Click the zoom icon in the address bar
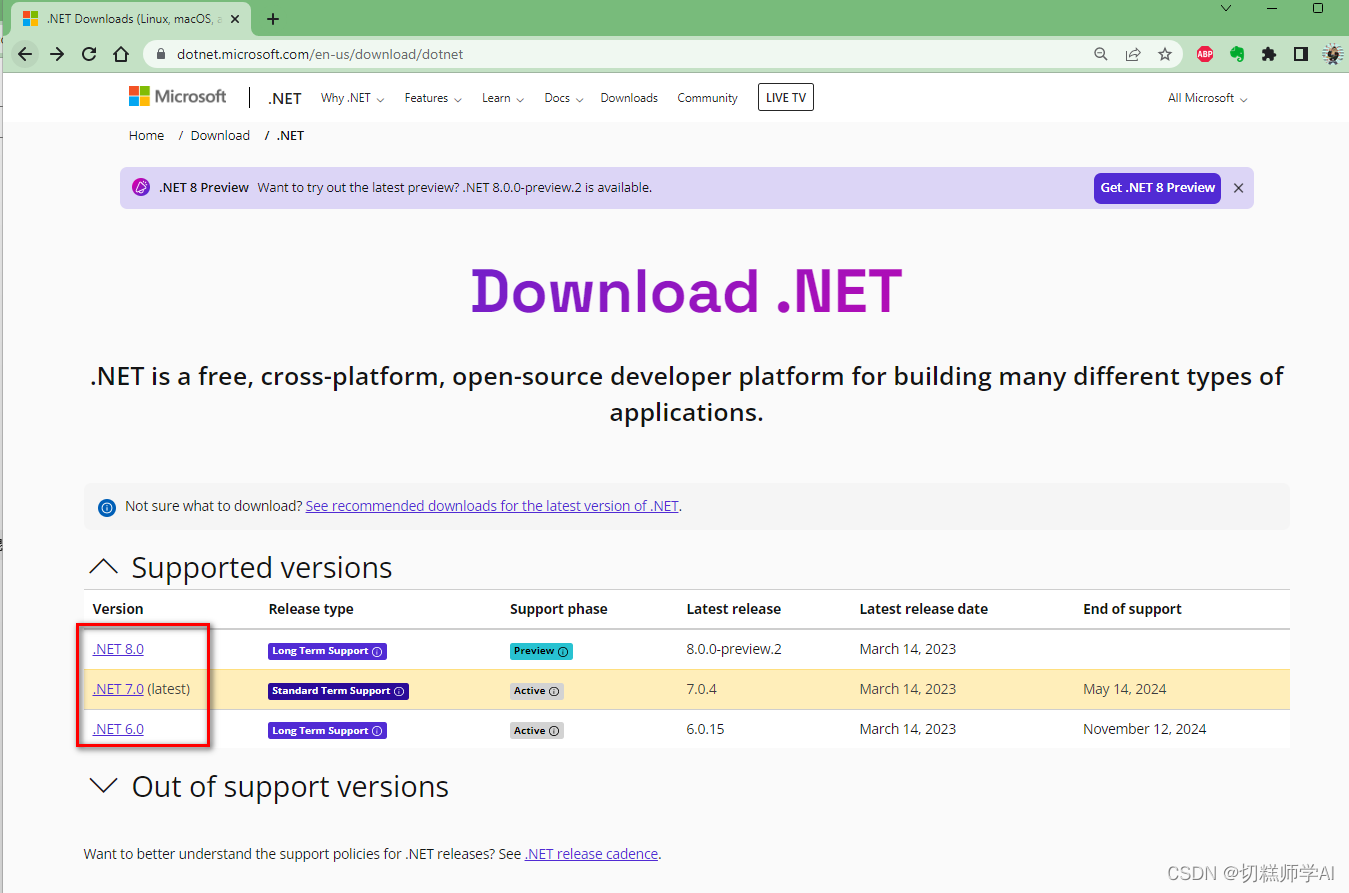Screen dimensions: 1349x893 coord(1101,54)
